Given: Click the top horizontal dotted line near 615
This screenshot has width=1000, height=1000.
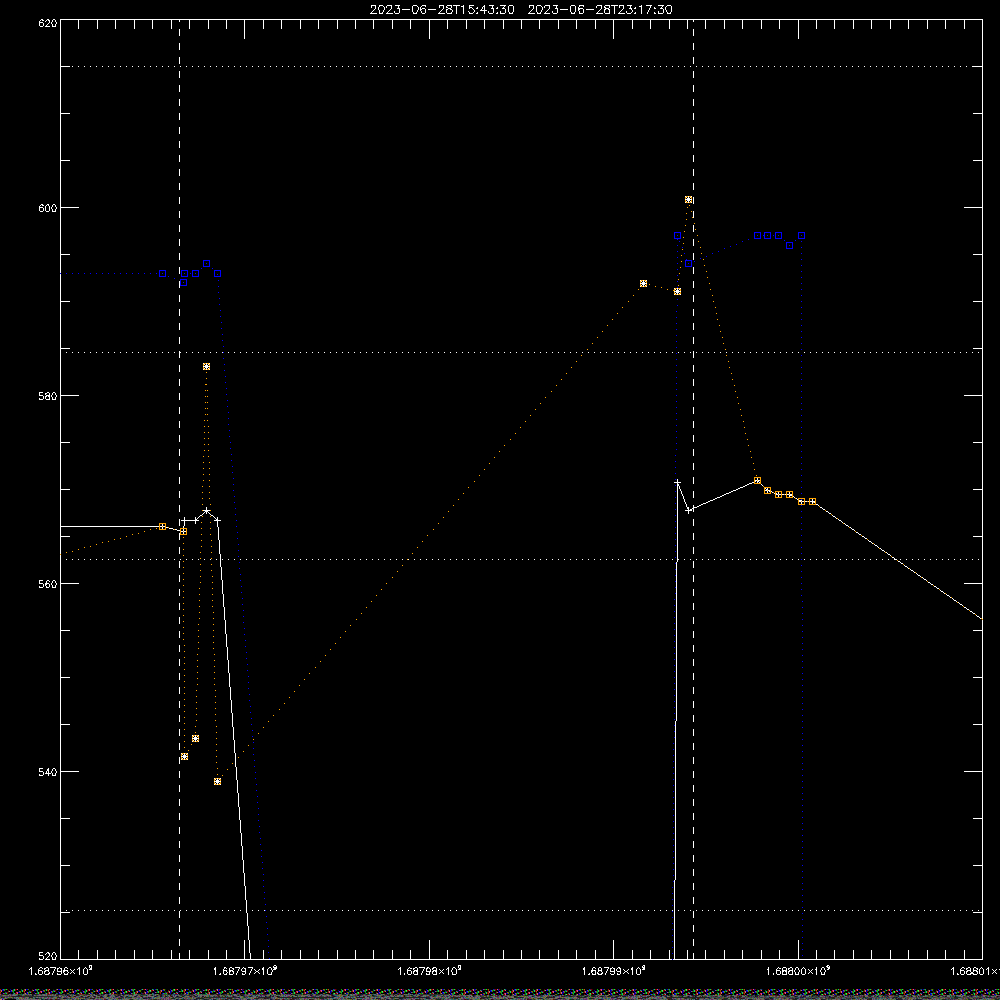Looking at the screenshot, I should click(521, 66).
